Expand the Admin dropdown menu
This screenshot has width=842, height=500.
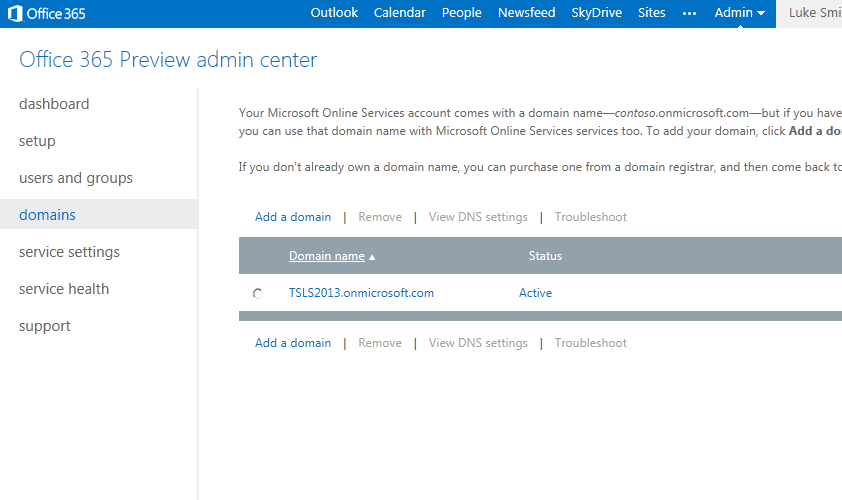click(740, 13)
